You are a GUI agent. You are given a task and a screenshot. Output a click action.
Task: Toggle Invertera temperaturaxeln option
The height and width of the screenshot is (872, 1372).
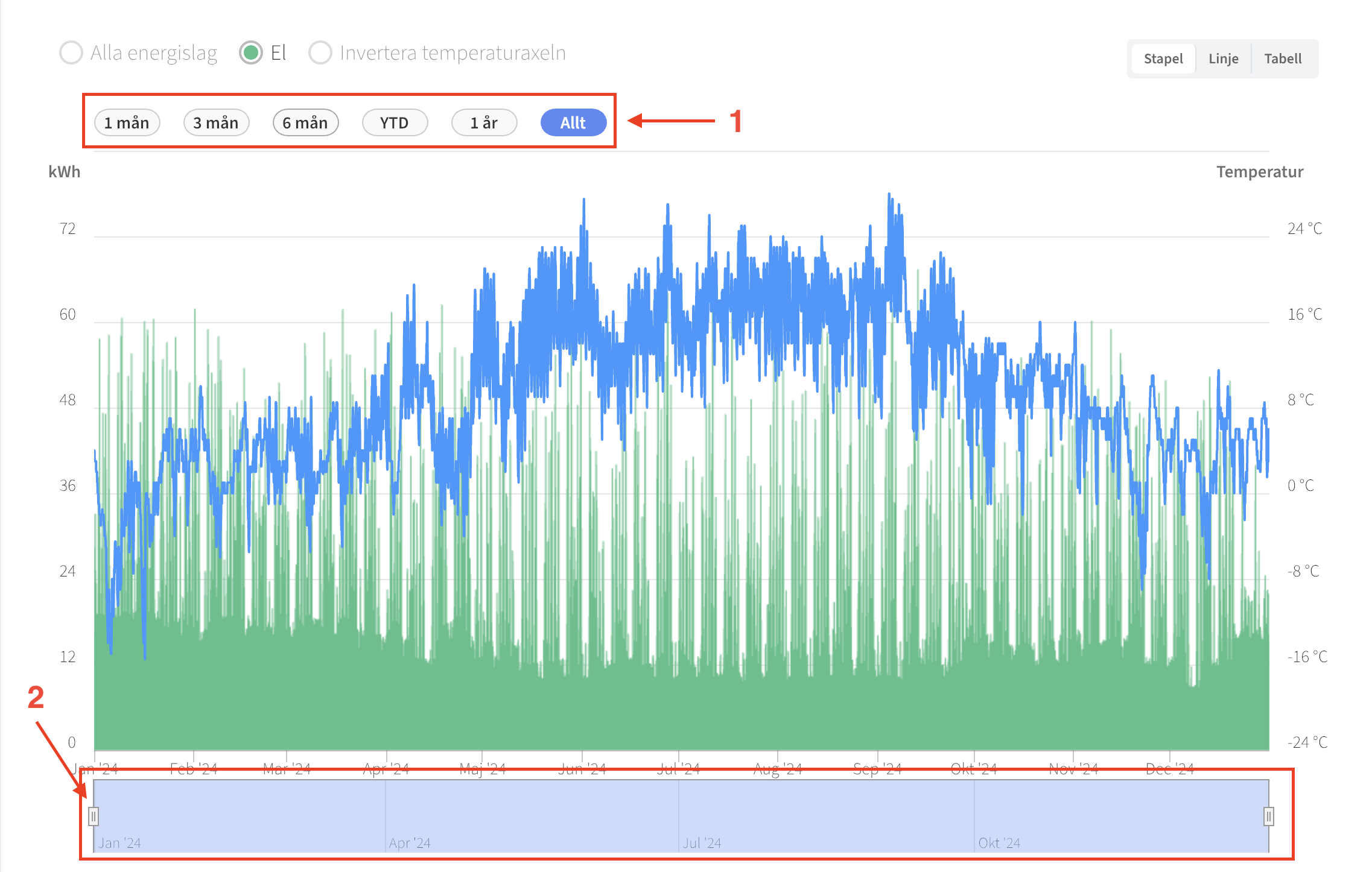[x=320, y=53]
